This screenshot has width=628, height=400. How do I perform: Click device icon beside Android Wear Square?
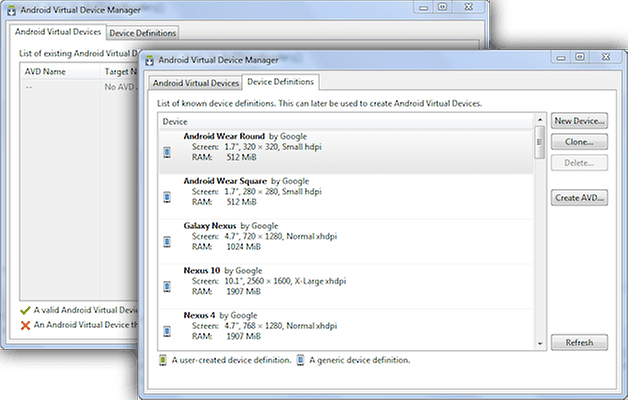coord(167,197)
